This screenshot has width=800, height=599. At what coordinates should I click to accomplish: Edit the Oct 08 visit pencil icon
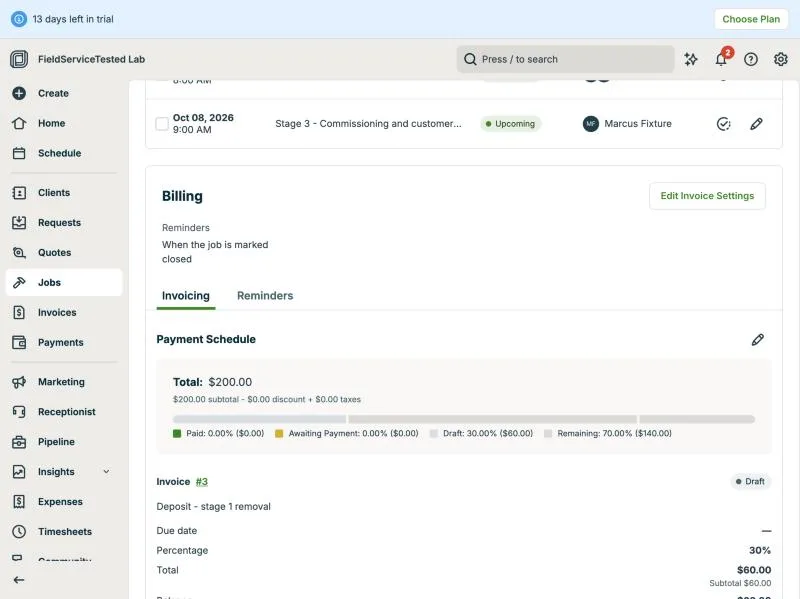click(756, 124)
